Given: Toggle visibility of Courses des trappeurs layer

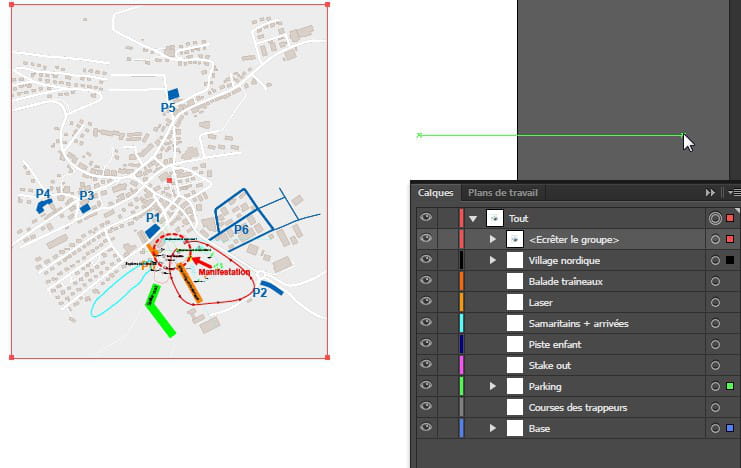Looking at the screenshot, I should click(x=426, y=407).
